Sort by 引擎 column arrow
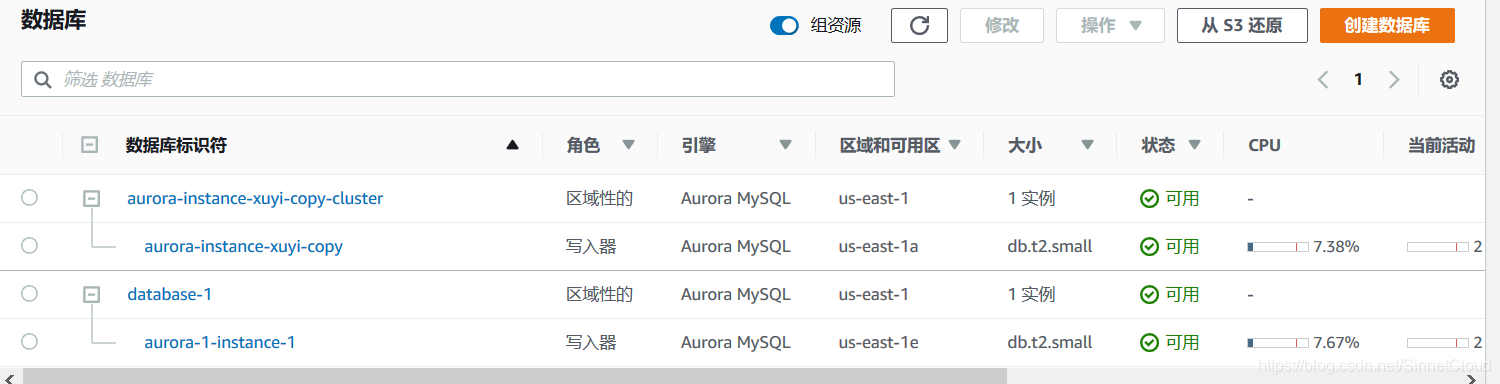Screen dimensions: 1500x384 pos(785,145)
